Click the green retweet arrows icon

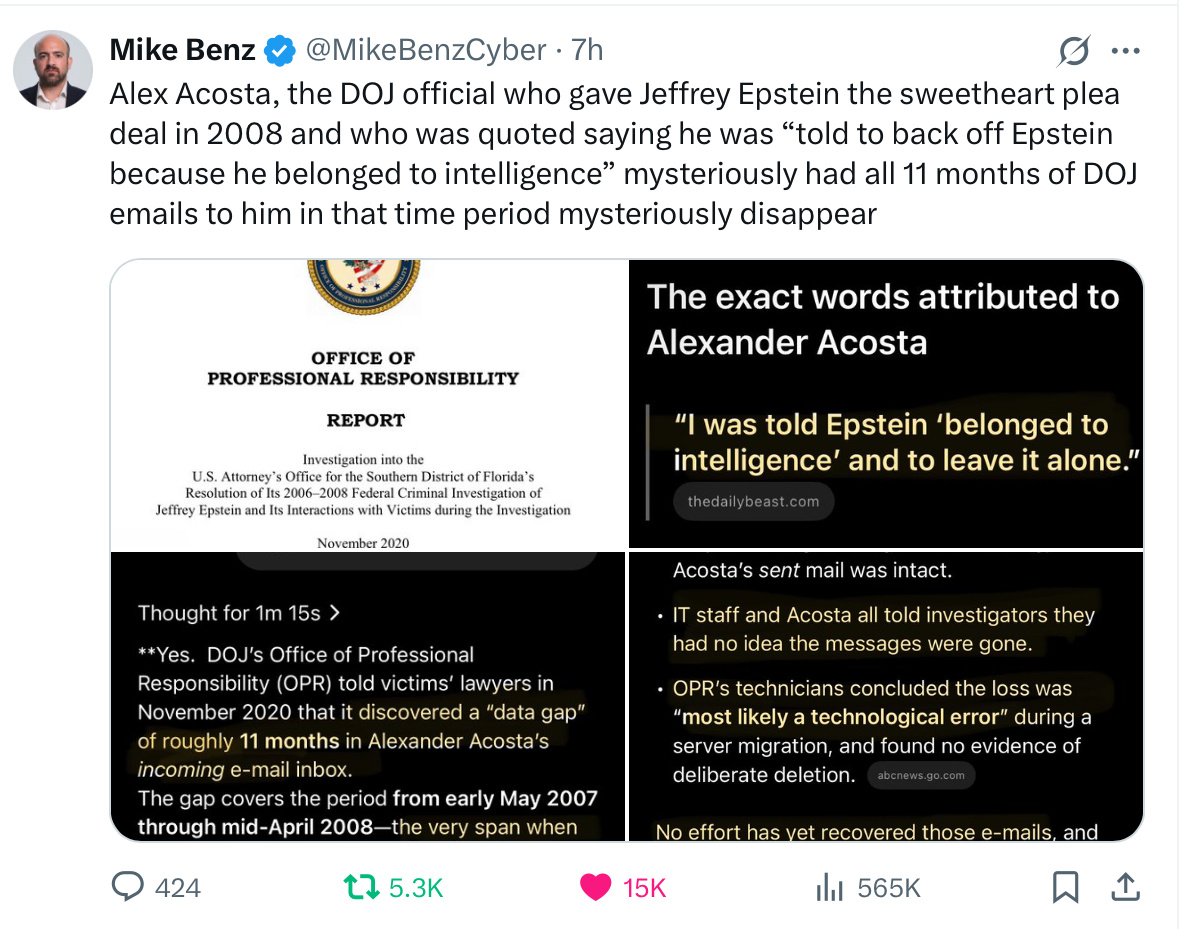(x=361, y=887)
